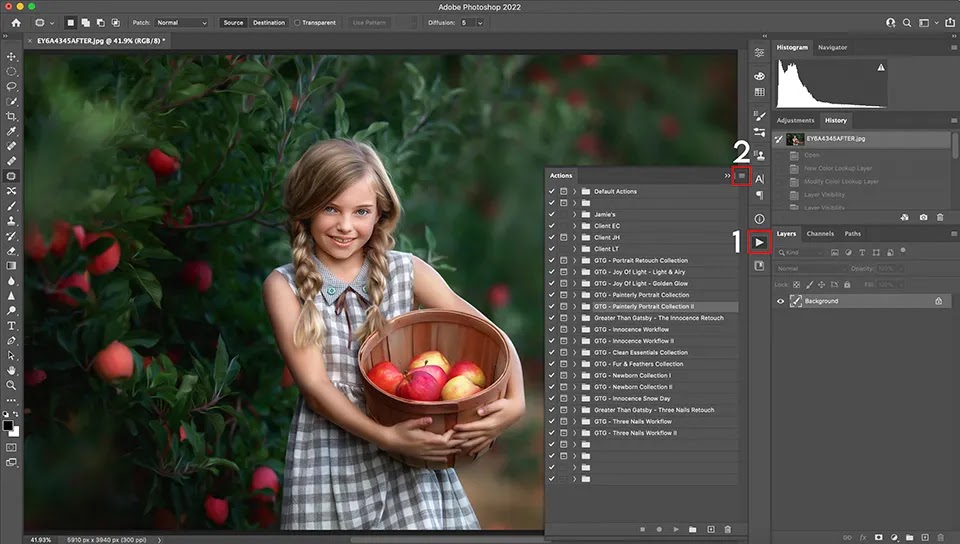Delete current state in History panel
Screen dimensions: 960x544
click(940, 217)
